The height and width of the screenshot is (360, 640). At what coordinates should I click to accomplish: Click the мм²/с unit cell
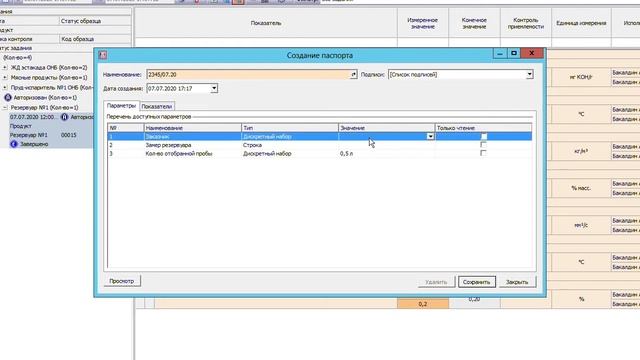pyautogui.click(x=581, y=225)
